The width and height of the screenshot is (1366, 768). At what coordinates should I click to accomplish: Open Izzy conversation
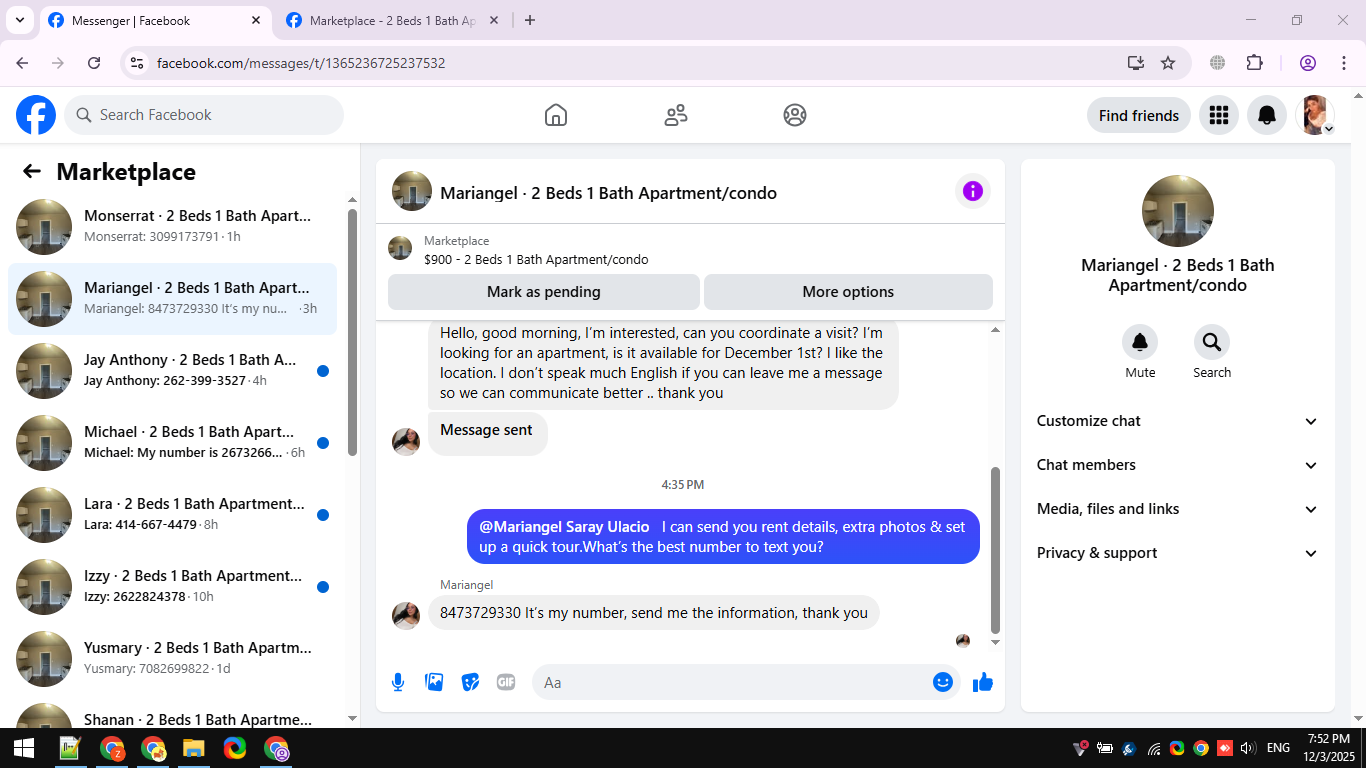coord(172,587)
